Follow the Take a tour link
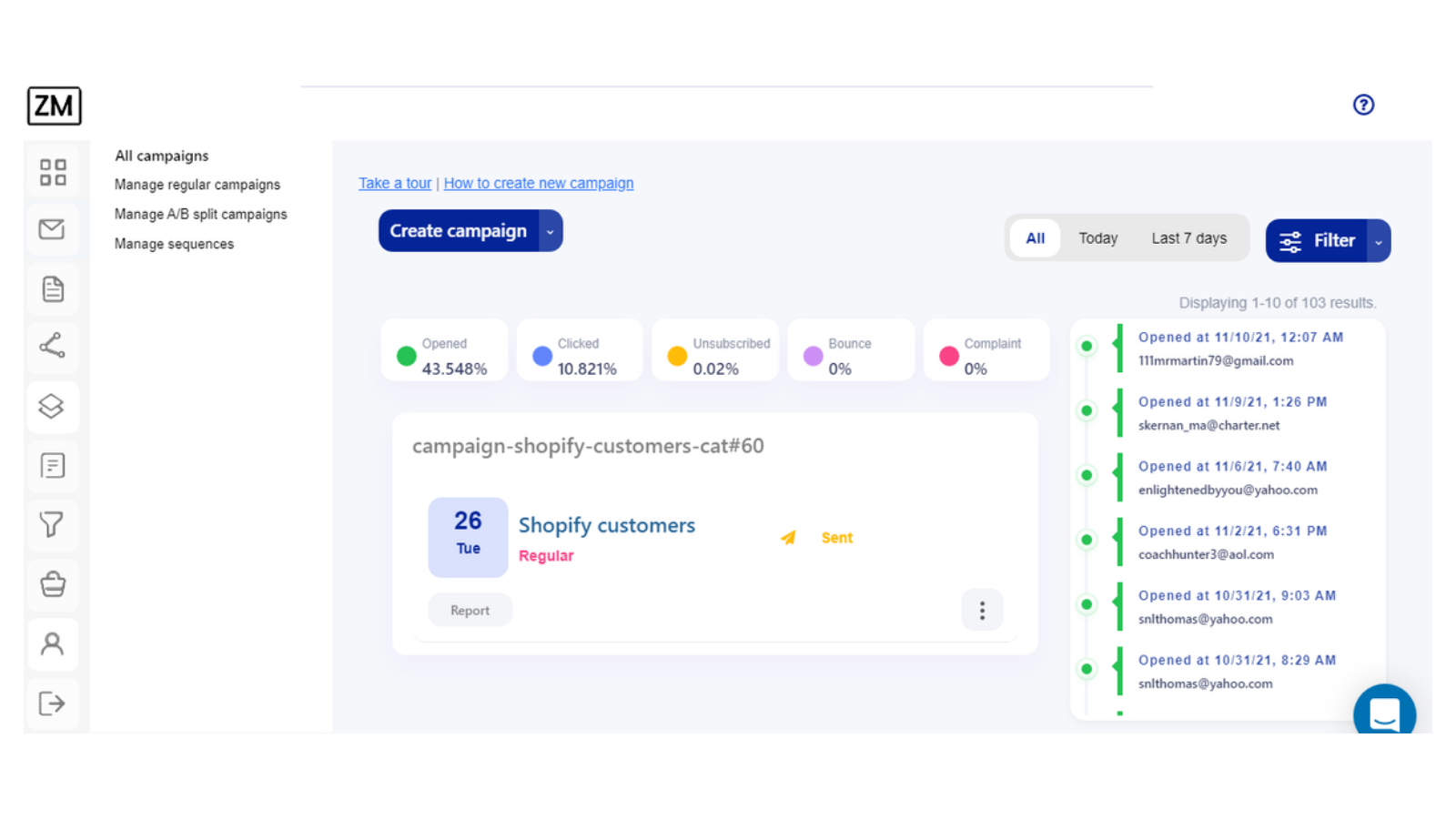Screen dimensions: 1456x819 pyautogui.click(x=395, y=183)
